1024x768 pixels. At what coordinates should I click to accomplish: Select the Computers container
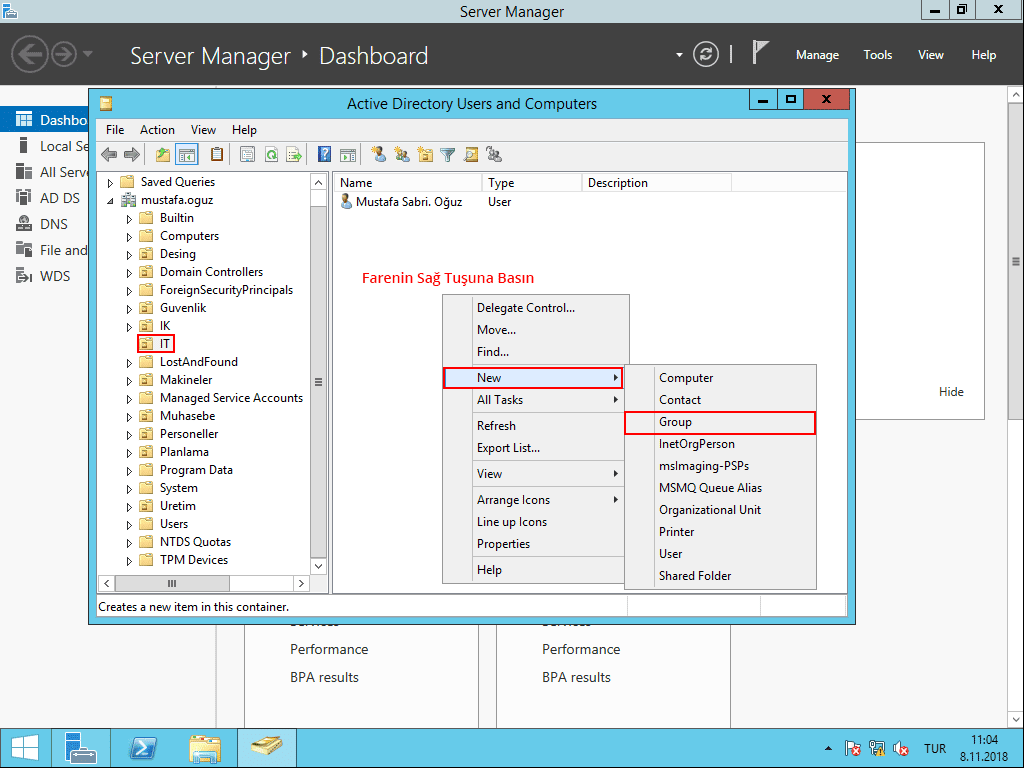click(x=189, y=236)
